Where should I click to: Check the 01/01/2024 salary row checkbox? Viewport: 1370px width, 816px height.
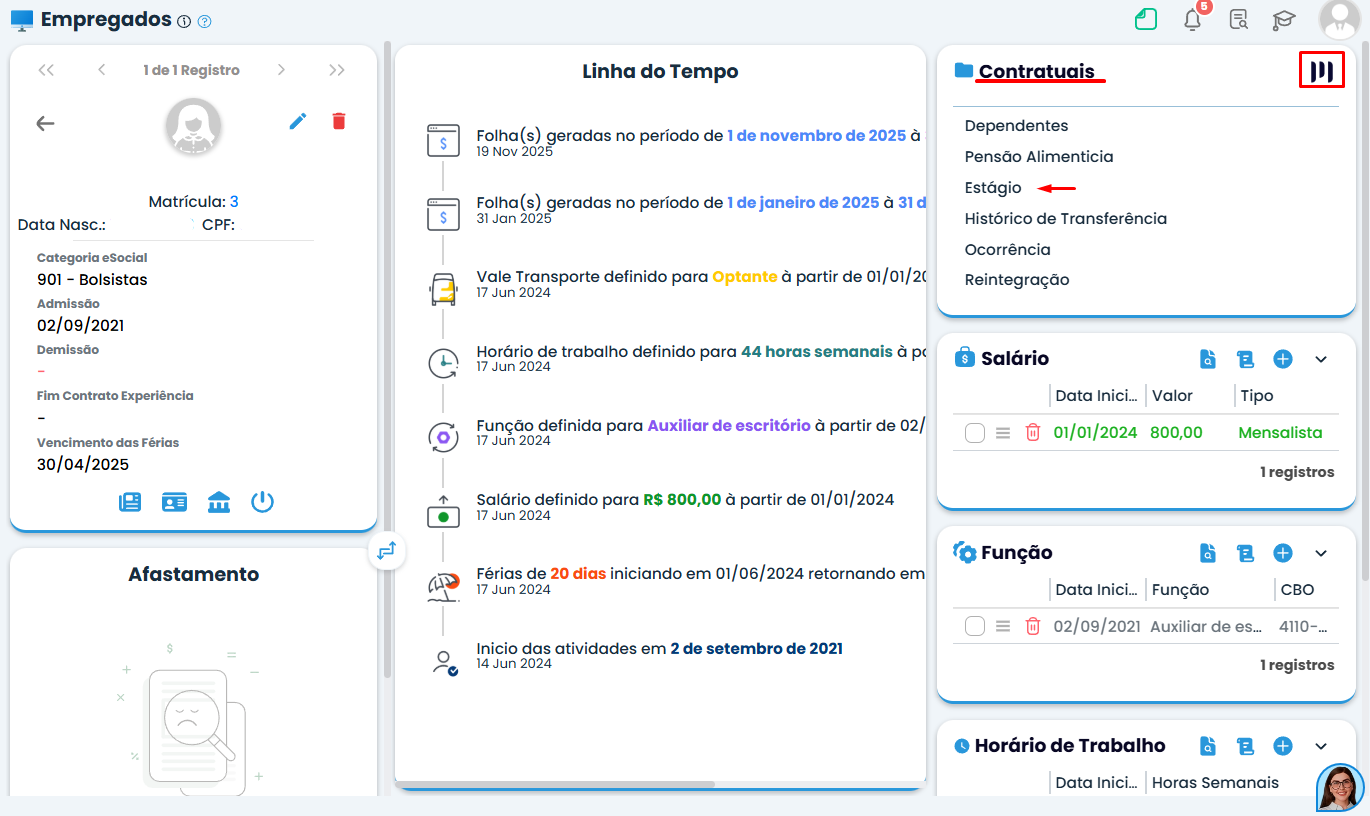tap(975, 433)
